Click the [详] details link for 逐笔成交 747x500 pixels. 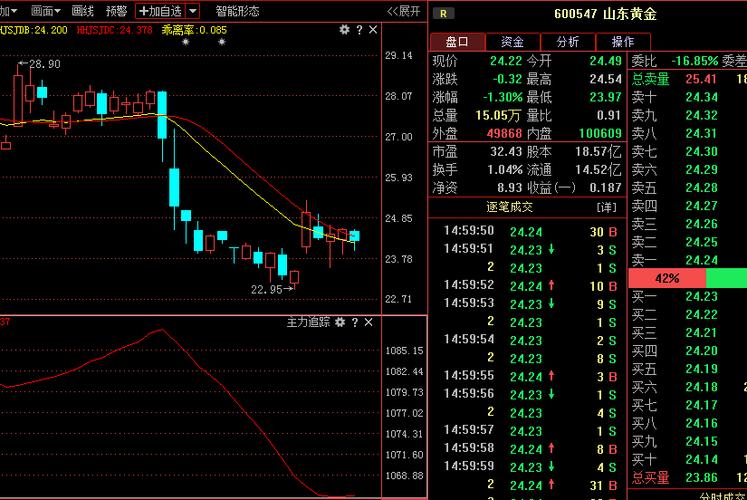click(606, 207)
